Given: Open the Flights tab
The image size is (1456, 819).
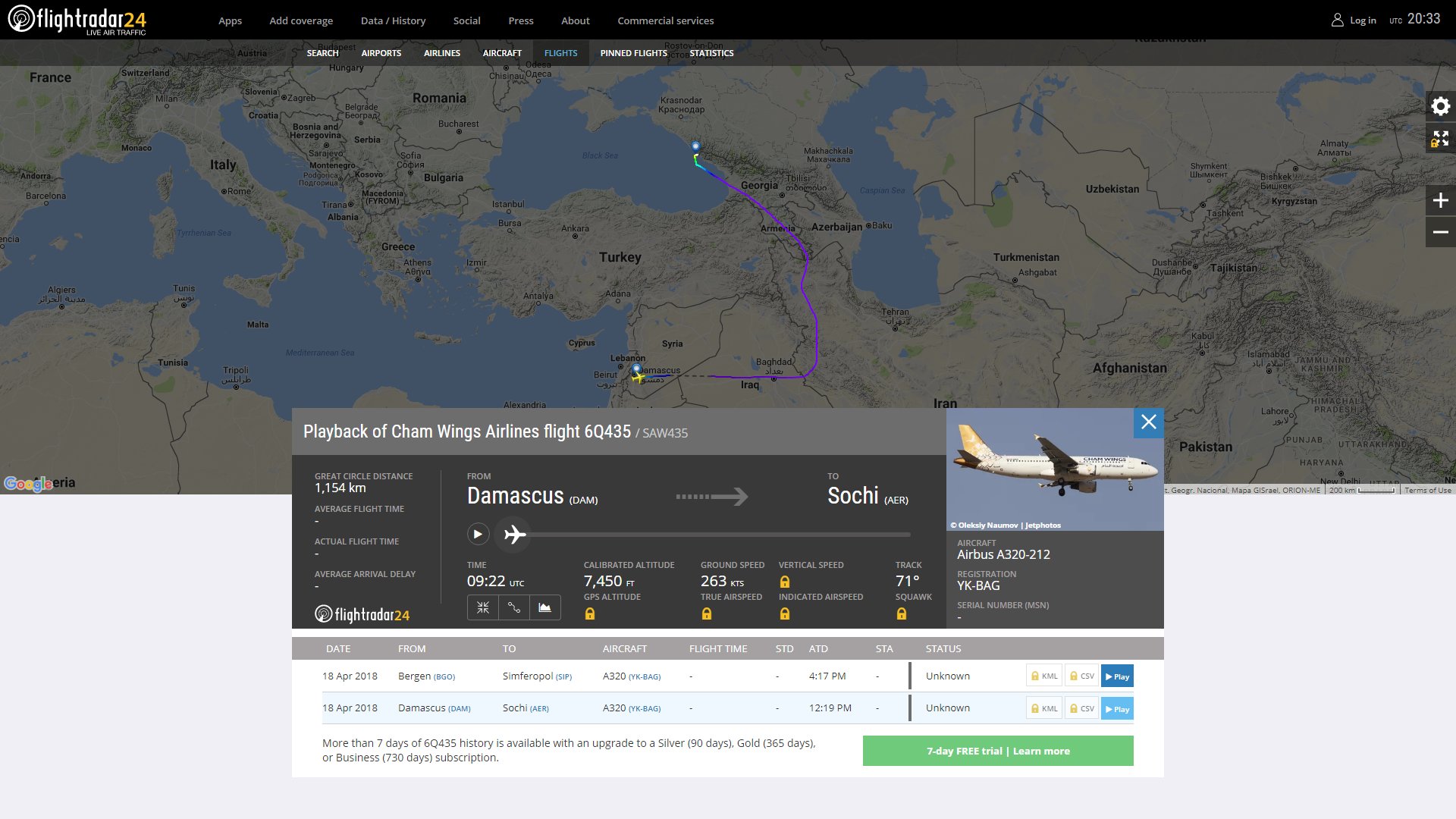Looking at the screenshot, I should [x=560, y=53].
